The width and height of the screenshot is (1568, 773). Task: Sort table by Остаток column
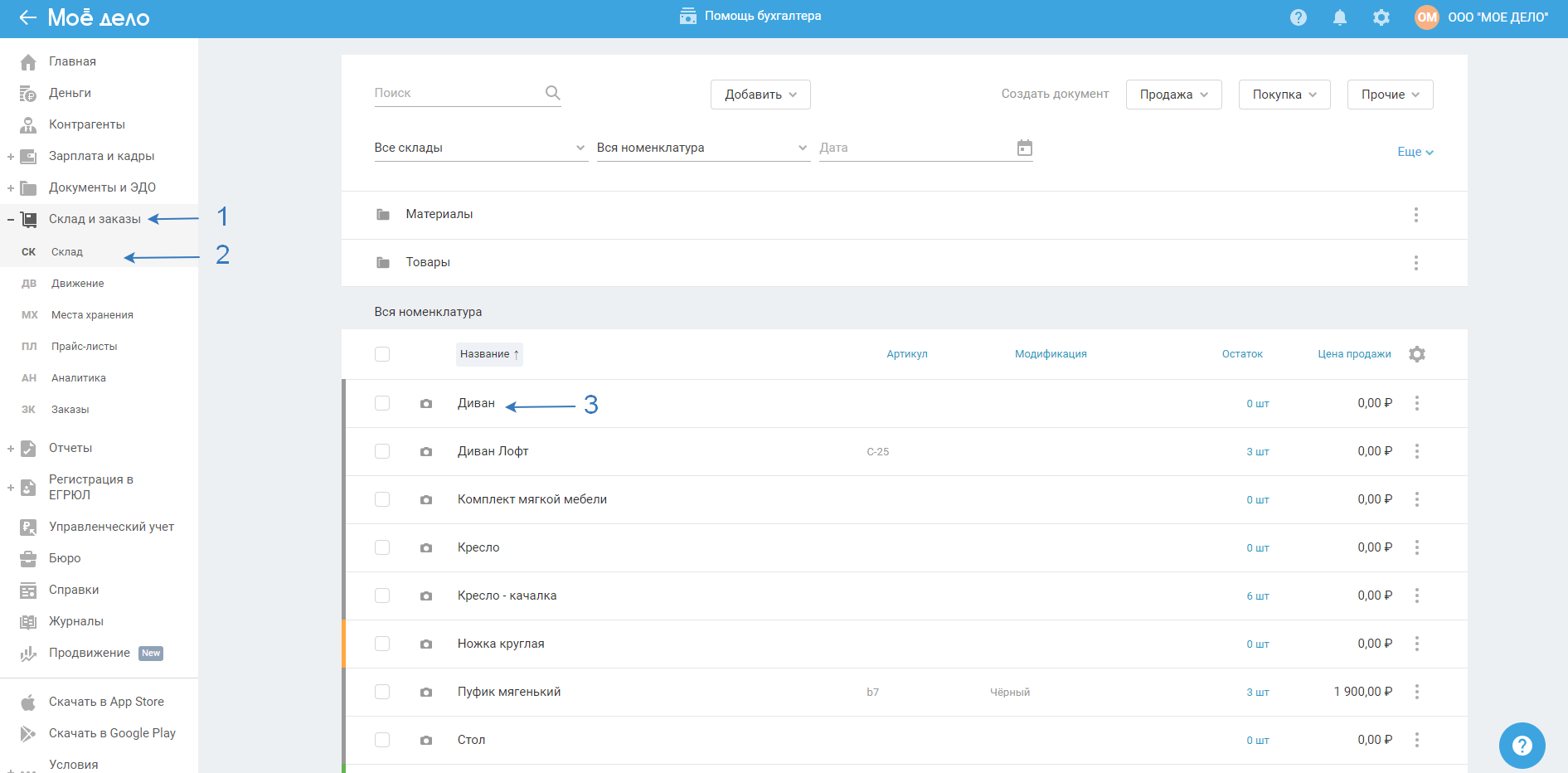click(1241, 354)
